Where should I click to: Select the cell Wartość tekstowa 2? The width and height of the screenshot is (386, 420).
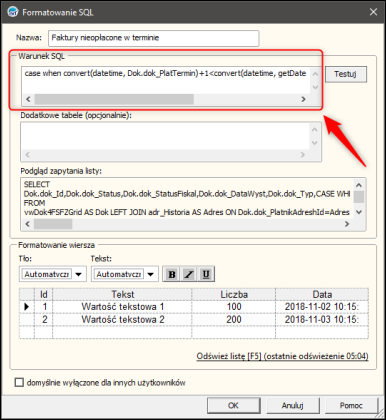(x=122, y=319)
